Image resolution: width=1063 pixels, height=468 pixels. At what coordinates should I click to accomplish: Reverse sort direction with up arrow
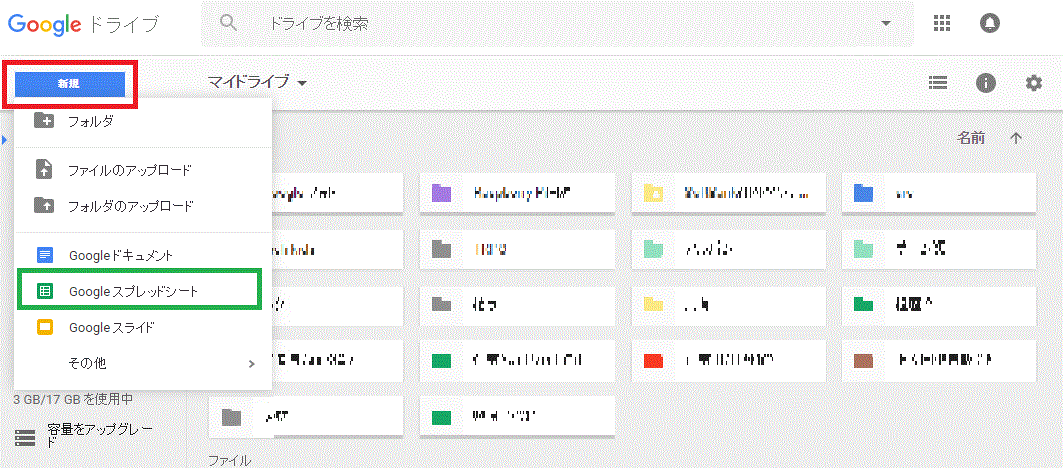1015,138
